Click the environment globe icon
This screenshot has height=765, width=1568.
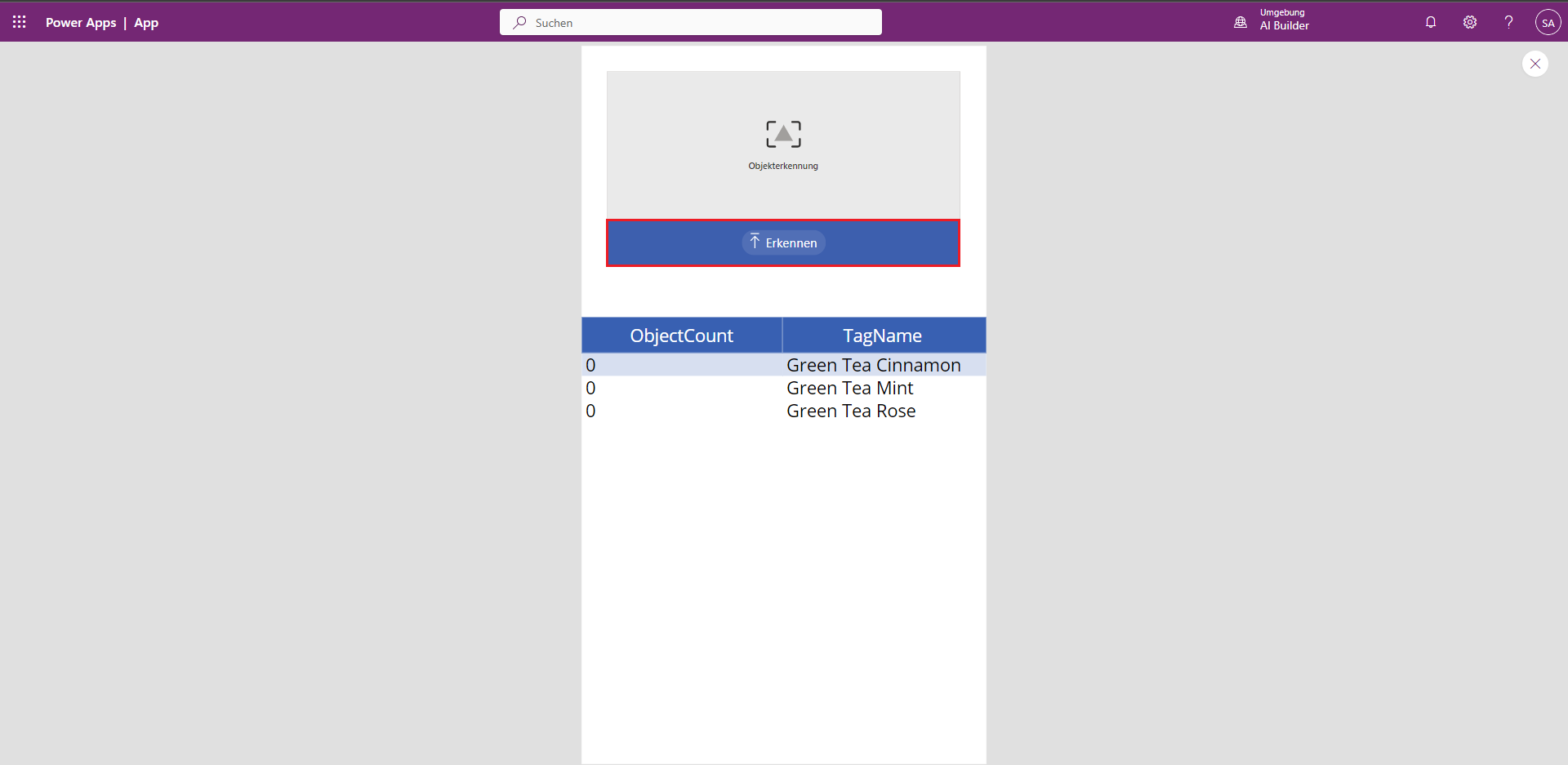coord(1241,22)
